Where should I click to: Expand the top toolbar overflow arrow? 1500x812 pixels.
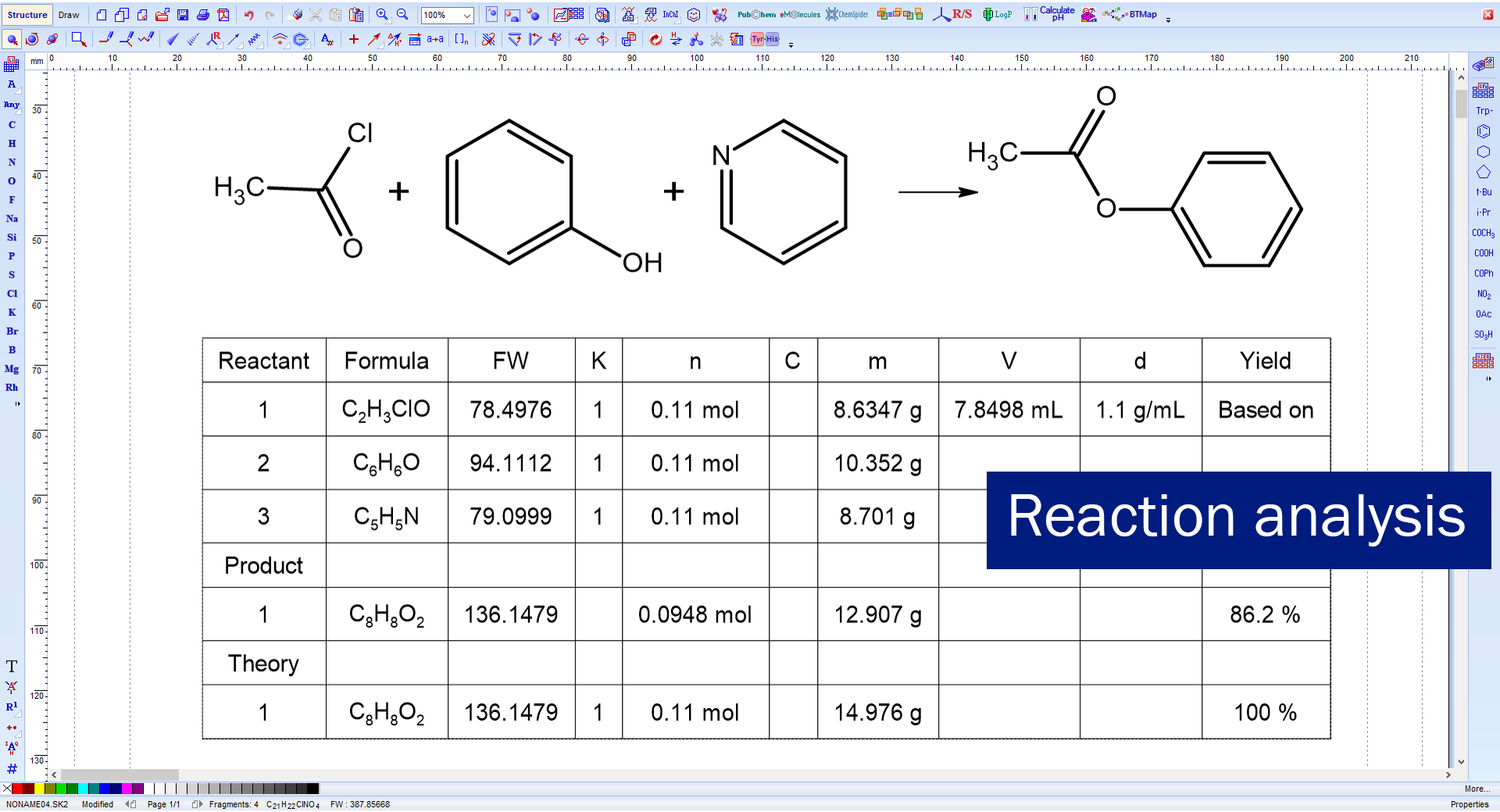[x=1168, y=20]
